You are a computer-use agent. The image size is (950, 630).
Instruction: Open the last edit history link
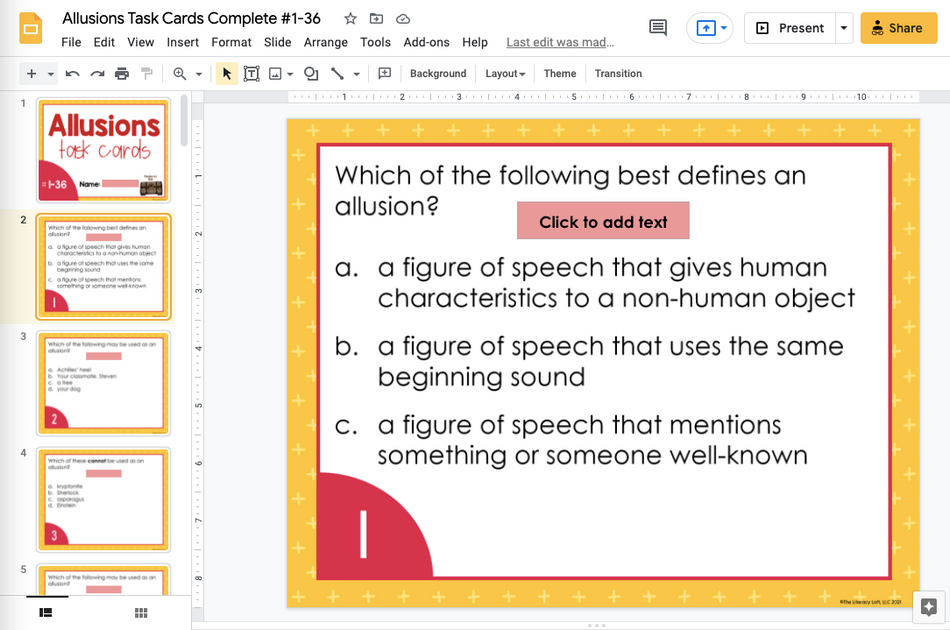coord(560,42)
